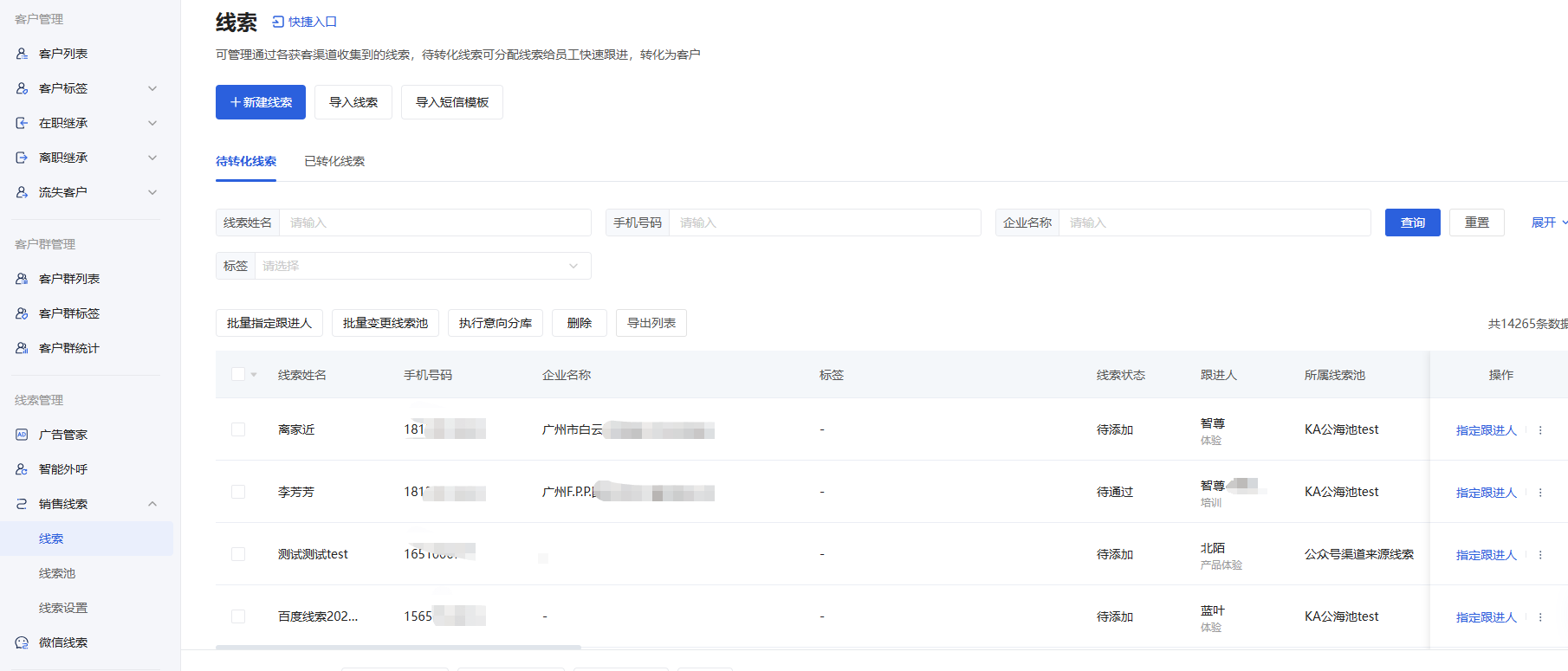1568x671 pixels.
Task: Check the 测试测试test row checkbox
Action: [x=238, y=554]
